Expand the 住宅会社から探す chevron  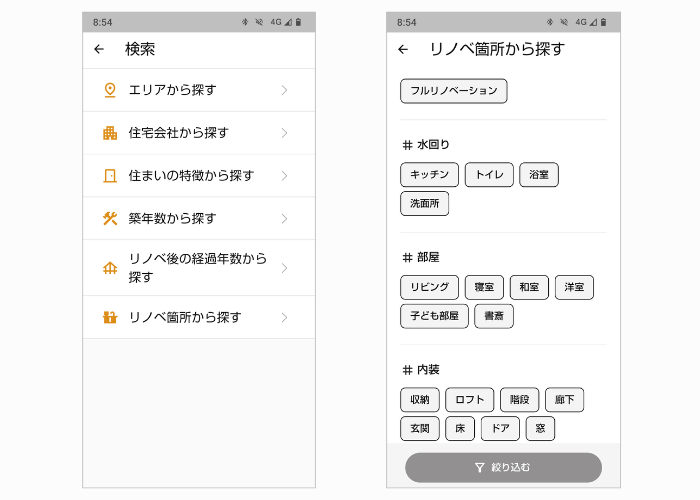coord(285,133)
